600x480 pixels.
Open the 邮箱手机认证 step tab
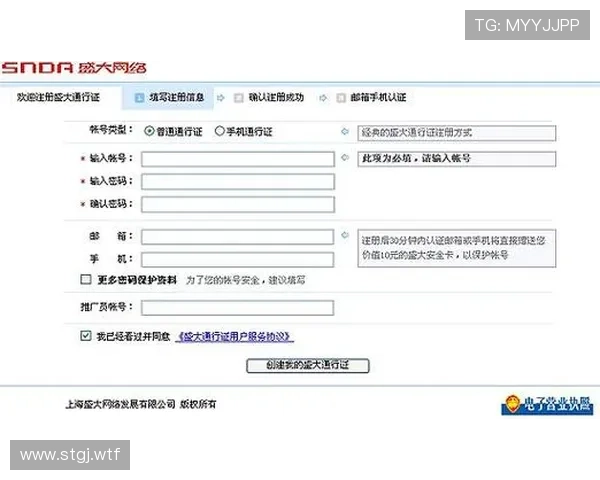(x=372, y=98)
